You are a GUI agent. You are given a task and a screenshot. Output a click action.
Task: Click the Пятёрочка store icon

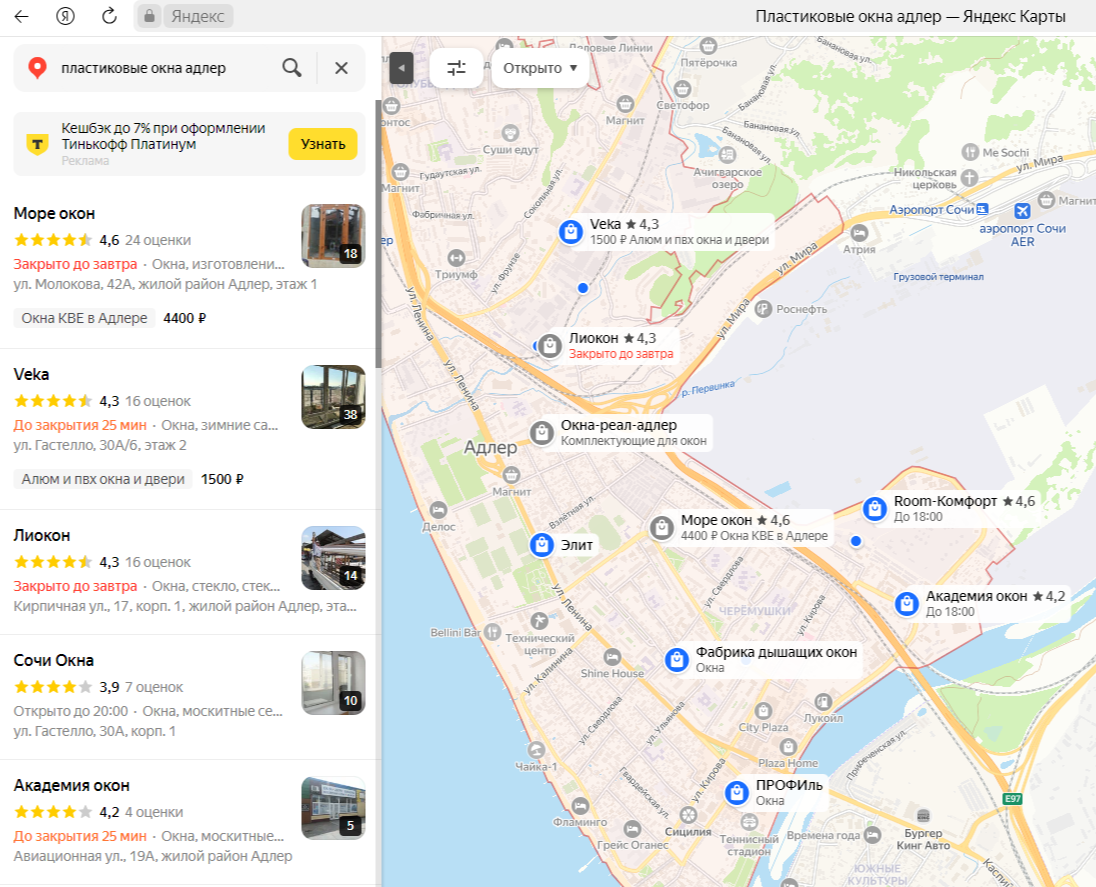[708, 46]
